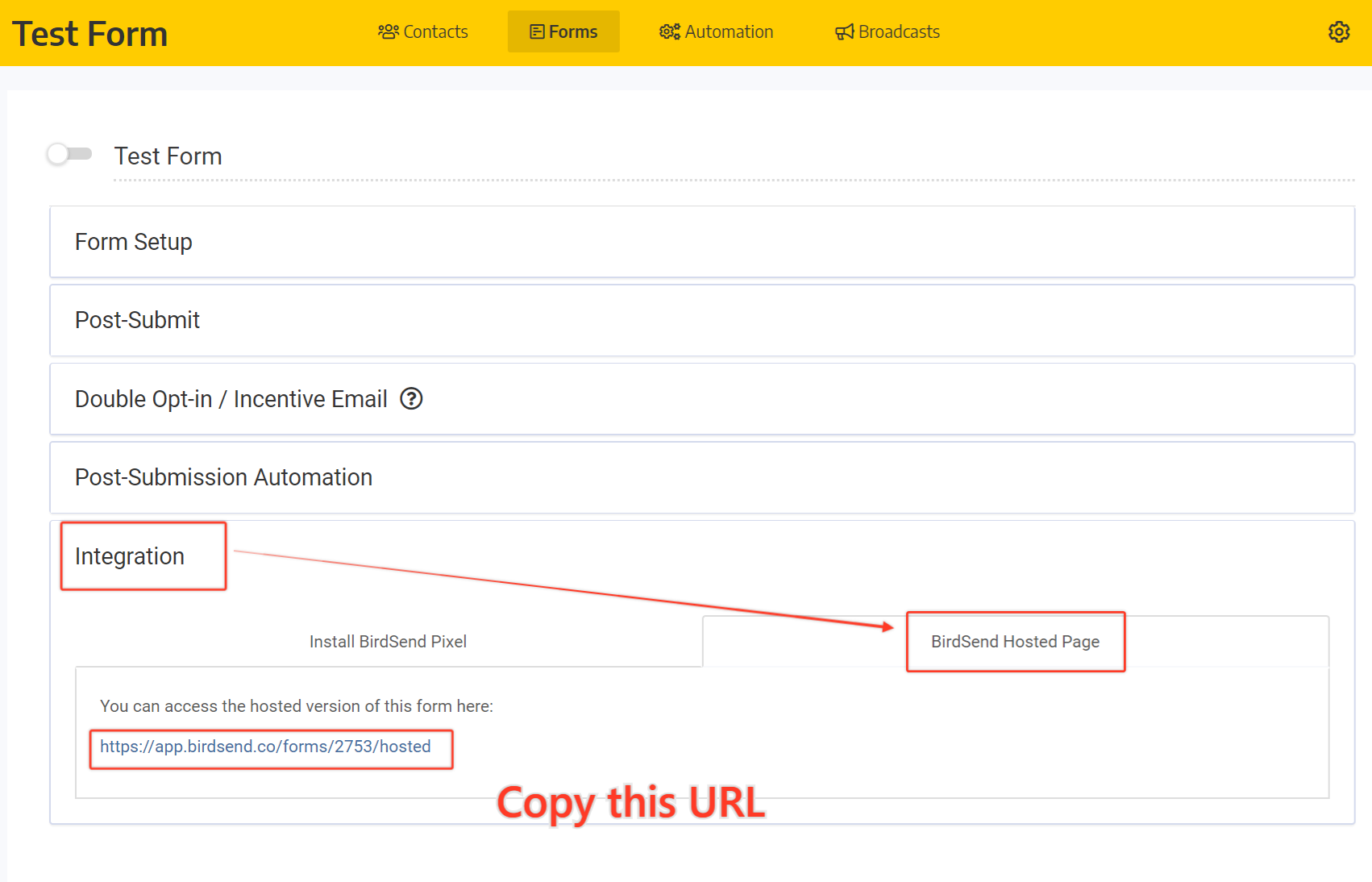
Task: Expand the Form Setup section
Action: click(133, 242)
